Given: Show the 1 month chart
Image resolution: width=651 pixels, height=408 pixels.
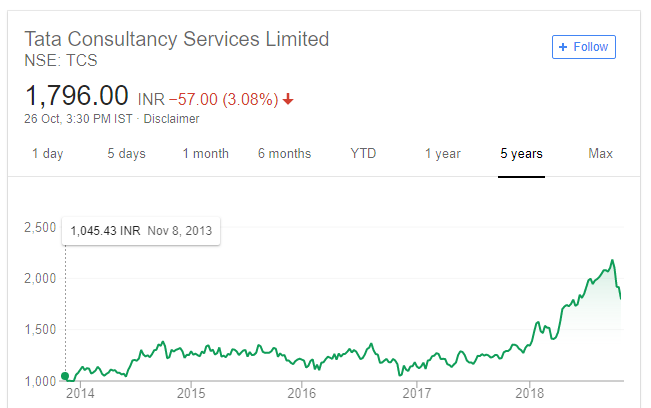Looking at the screenshot, I should coord(205,154).
